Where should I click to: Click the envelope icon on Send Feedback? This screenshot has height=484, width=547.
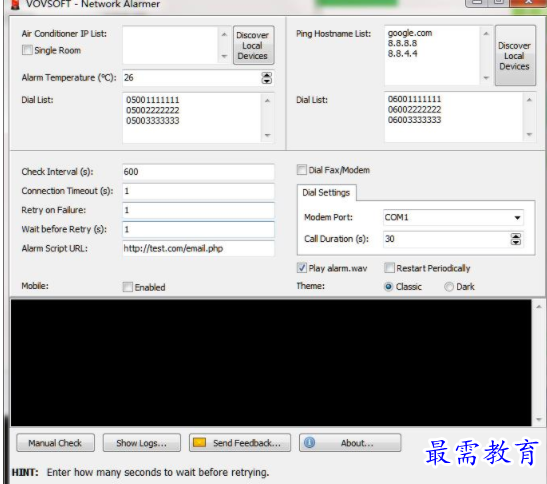click(200, 442)
